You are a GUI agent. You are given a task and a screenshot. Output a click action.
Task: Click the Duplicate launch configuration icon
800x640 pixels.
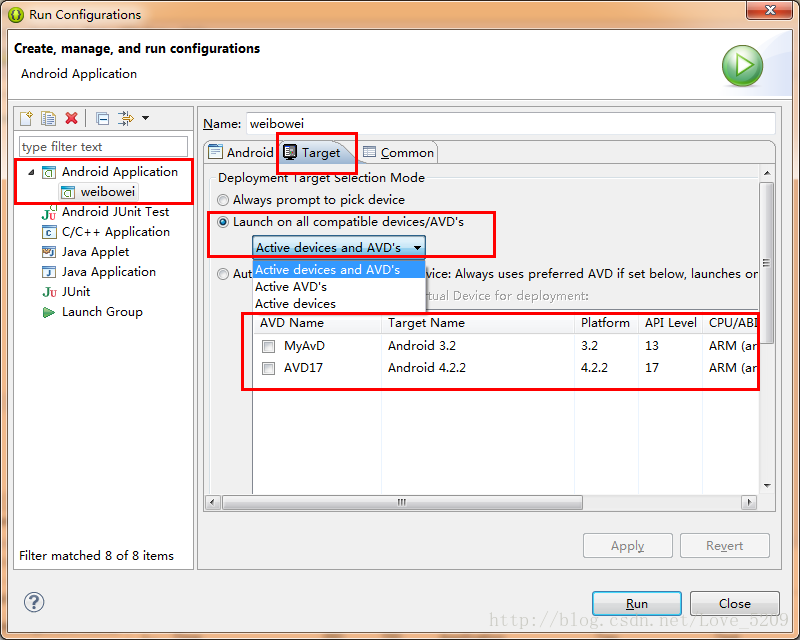point(48,118)
